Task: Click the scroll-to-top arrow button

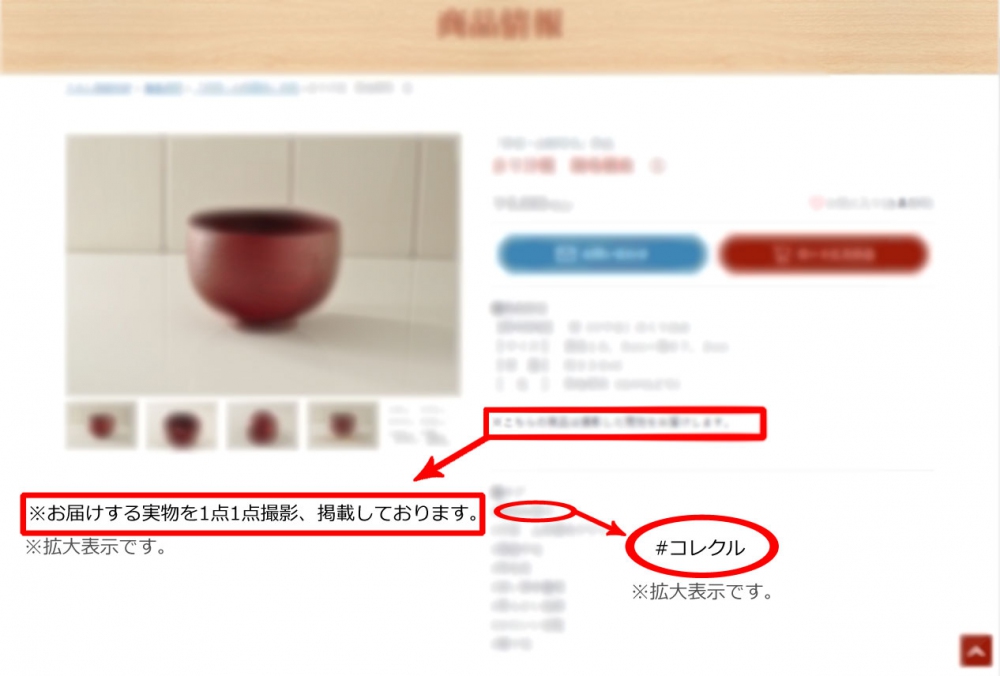Action: 976,650
